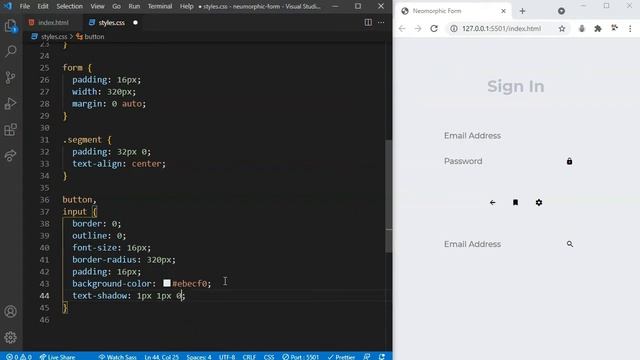Go forward in the Chrome browser

[418, 29]
